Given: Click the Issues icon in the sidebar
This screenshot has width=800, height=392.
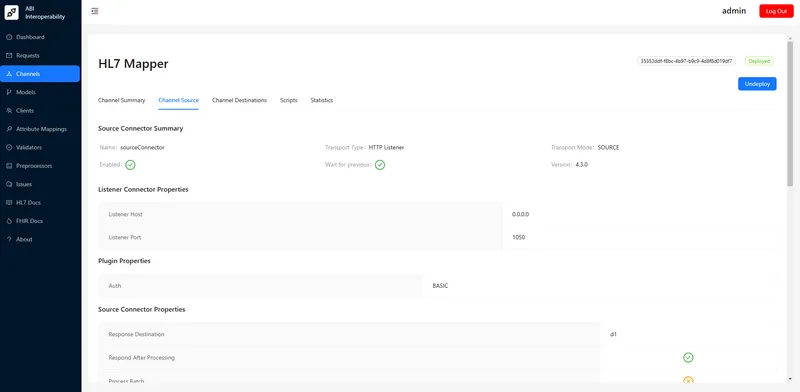Looking at the screenshot, I should pos(9,184).
